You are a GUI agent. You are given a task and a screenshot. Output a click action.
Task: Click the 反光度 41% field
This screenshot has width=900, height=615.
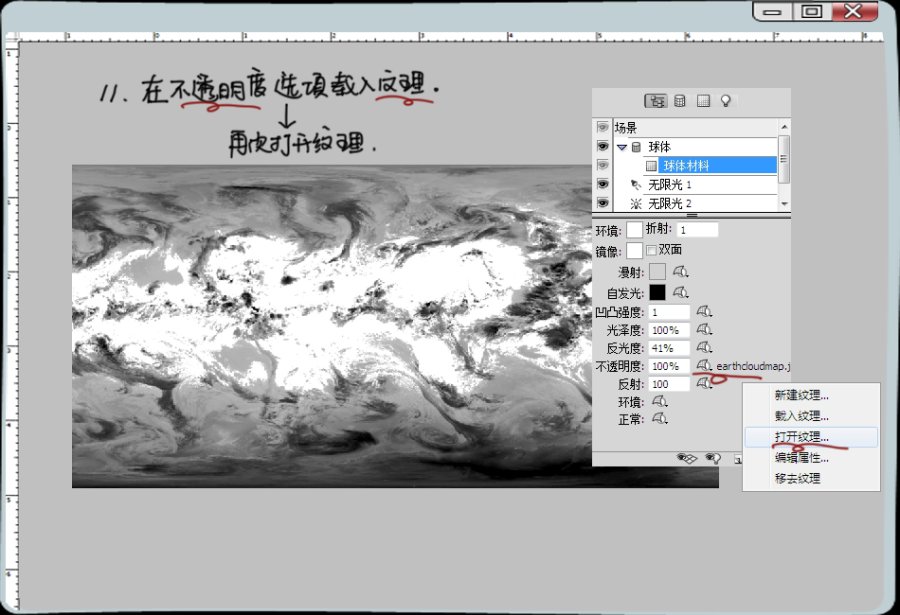669,348
